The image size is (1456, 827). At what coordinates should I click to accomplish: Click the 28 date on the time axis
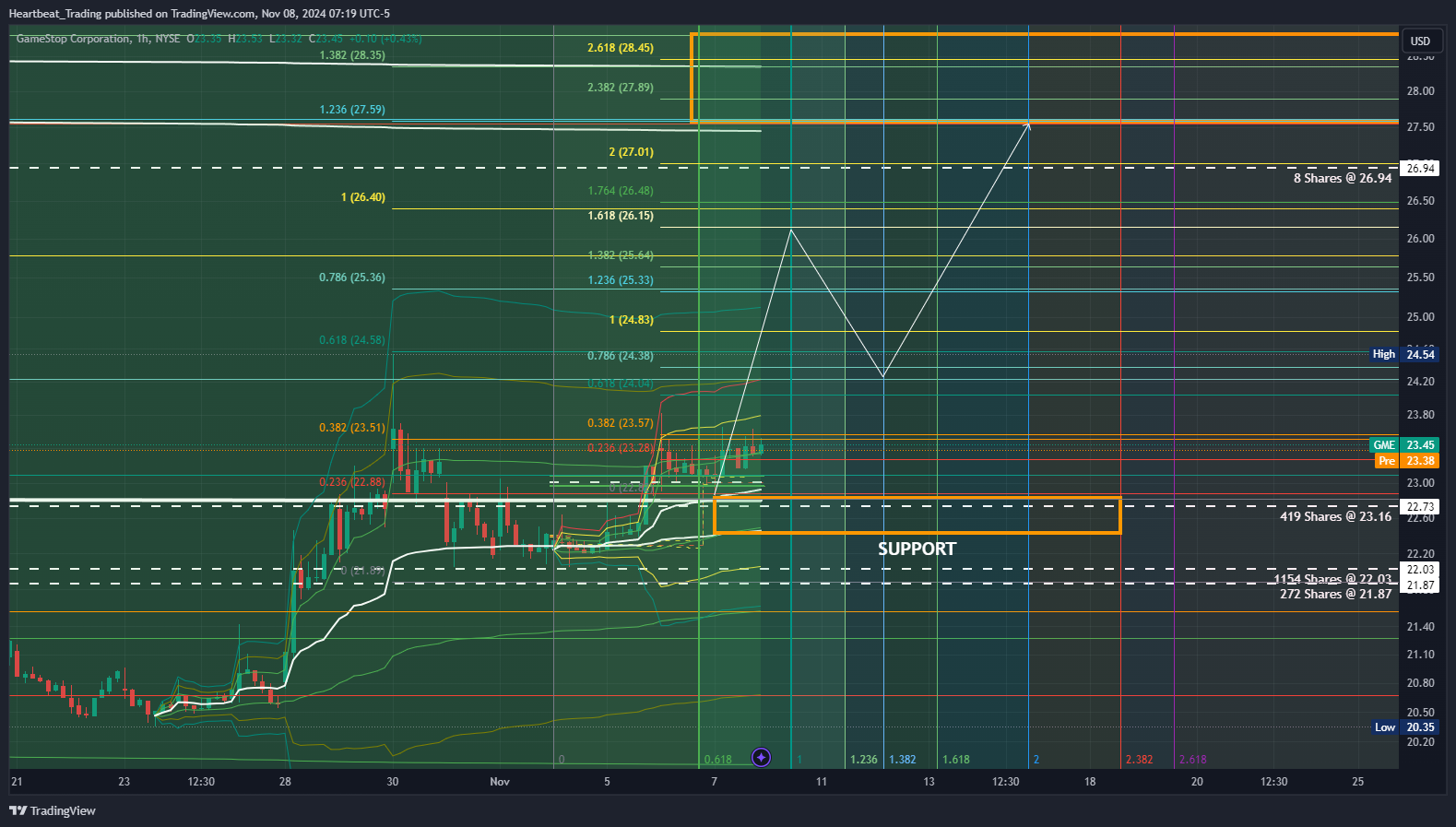(x=285, y=782)
